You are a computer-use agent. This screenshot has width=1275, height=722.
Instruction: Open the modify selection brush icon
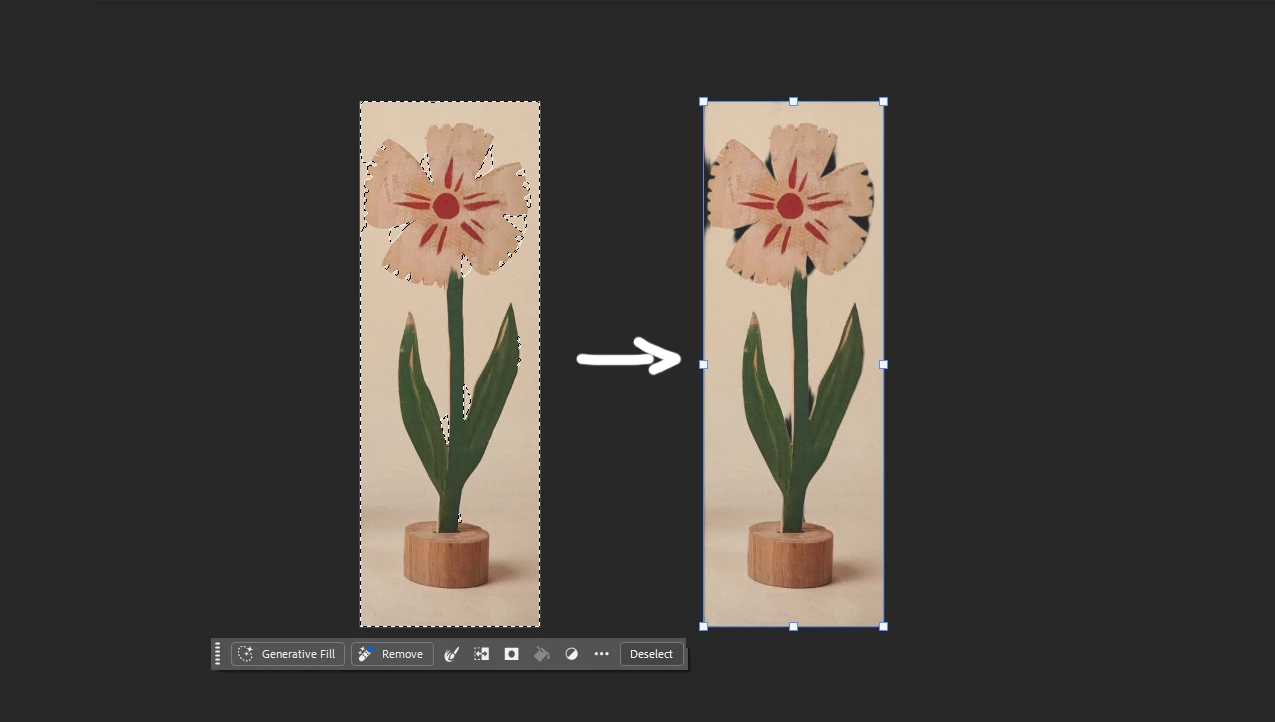click(x=451, y=654)
